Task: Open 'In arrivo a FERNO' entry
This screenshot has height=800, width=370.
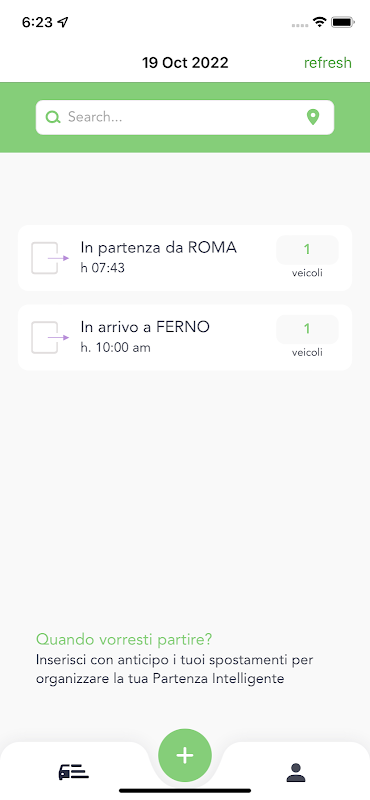Action: coord(185,337)
